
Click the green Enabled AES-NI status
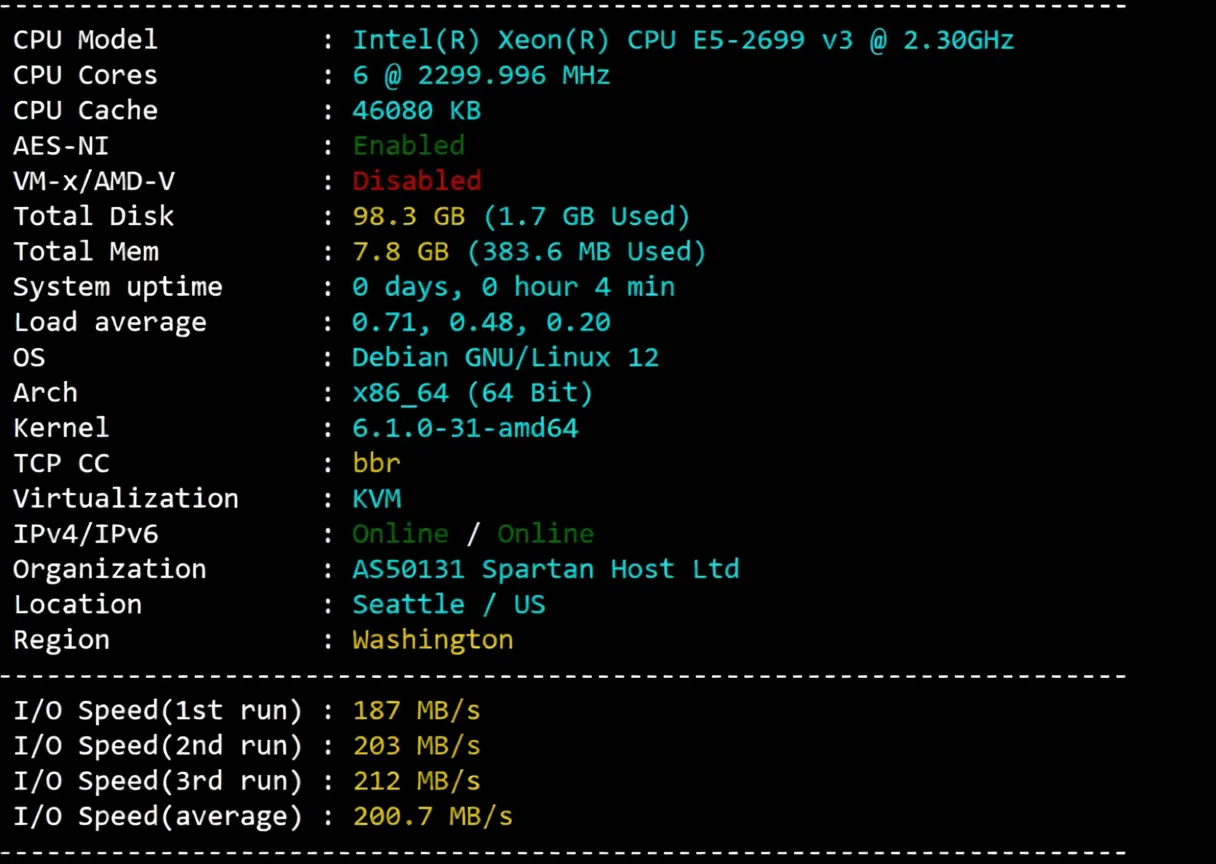click(408, 145)
